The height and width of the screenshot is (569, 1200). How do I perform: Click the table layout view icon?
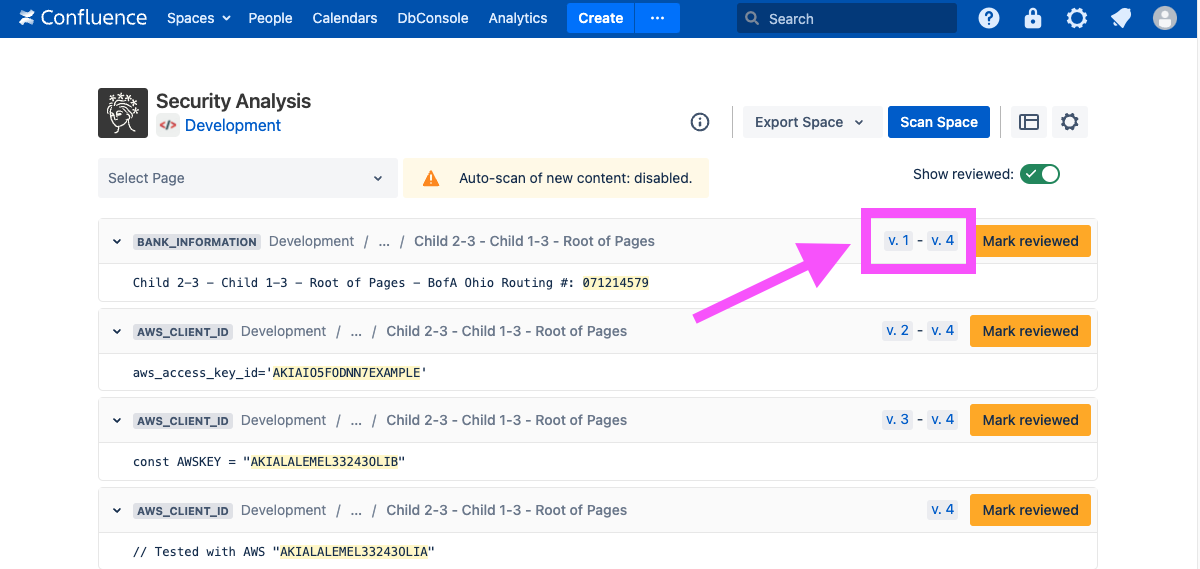(1029, 122)
